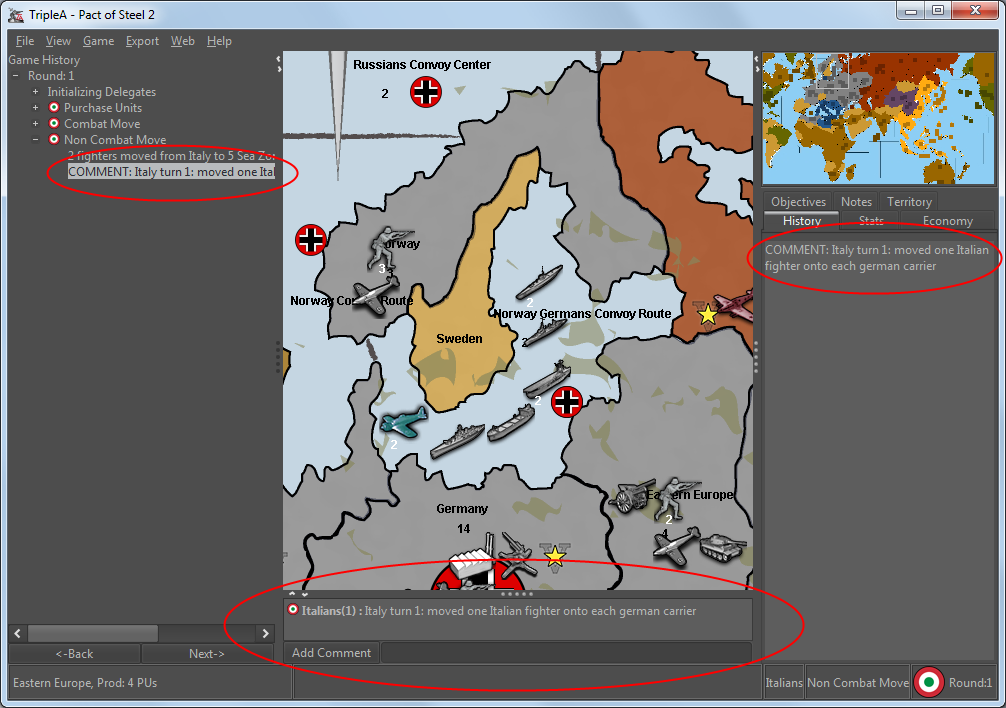Click the tank unit in Eastern Europe

(723, 549)
